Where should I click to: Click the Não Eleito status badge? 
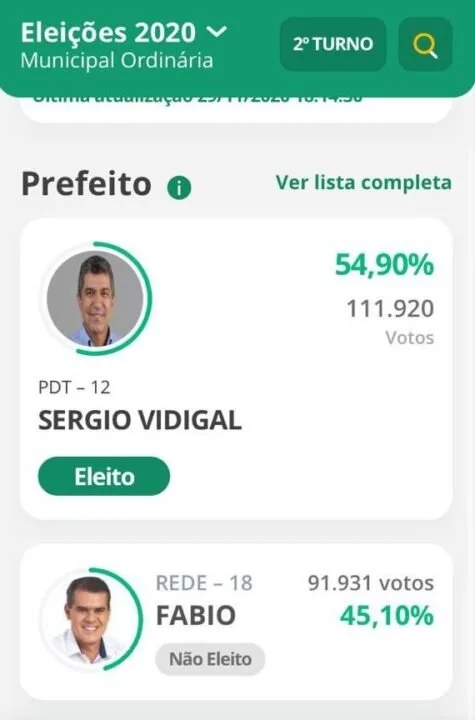pyautogui.click(x=210, y=659)
